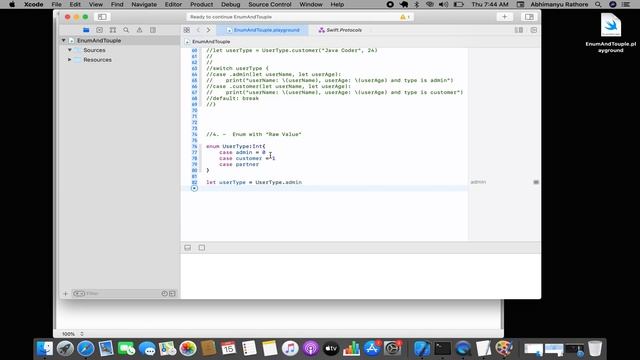Open the Source Control menu
The width and height of the screenshot is (640, 360).
pos(270,4)
